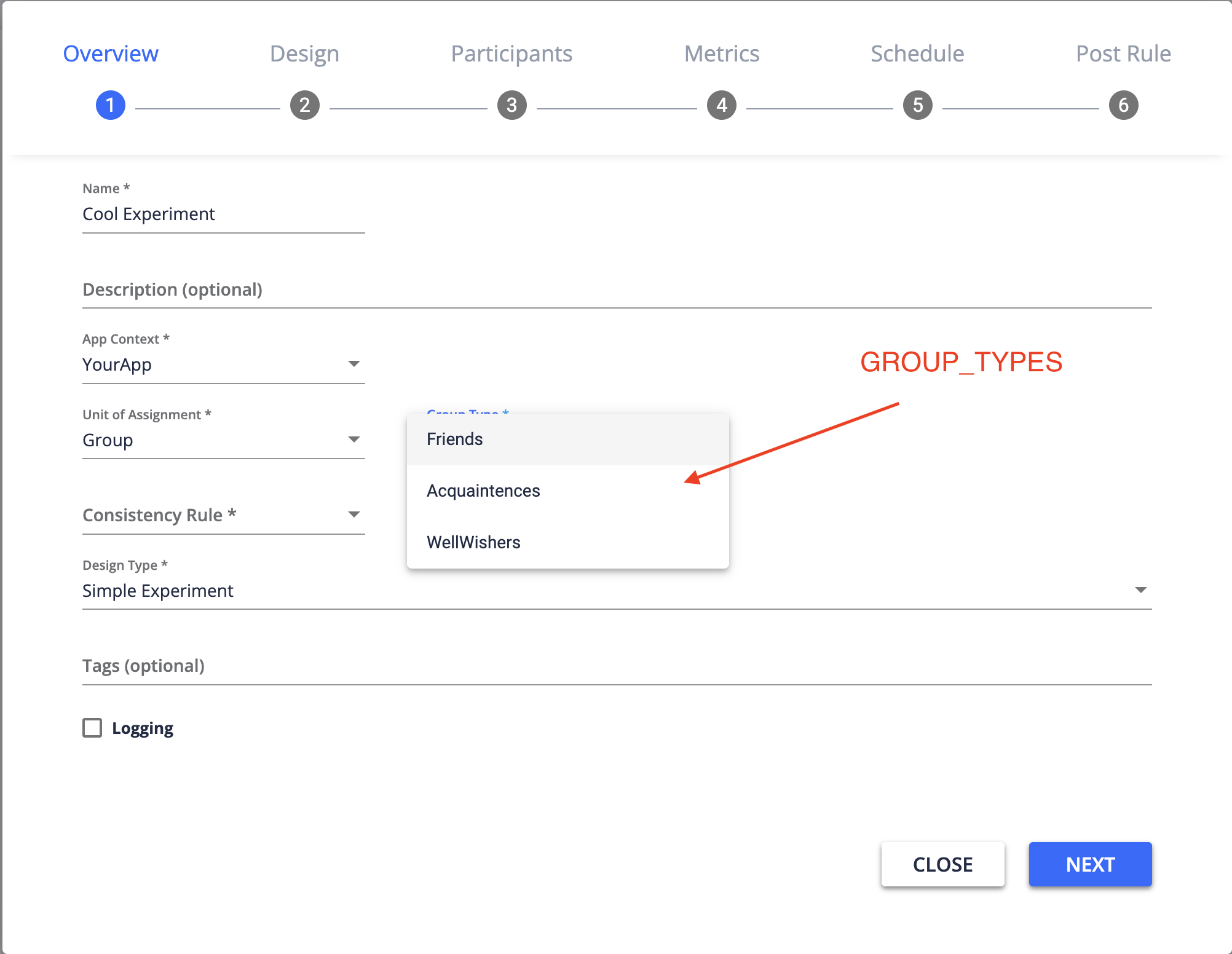Click into the Tags input field
The height and width of the screenshot is (954, 1232).
coord(617,666)
